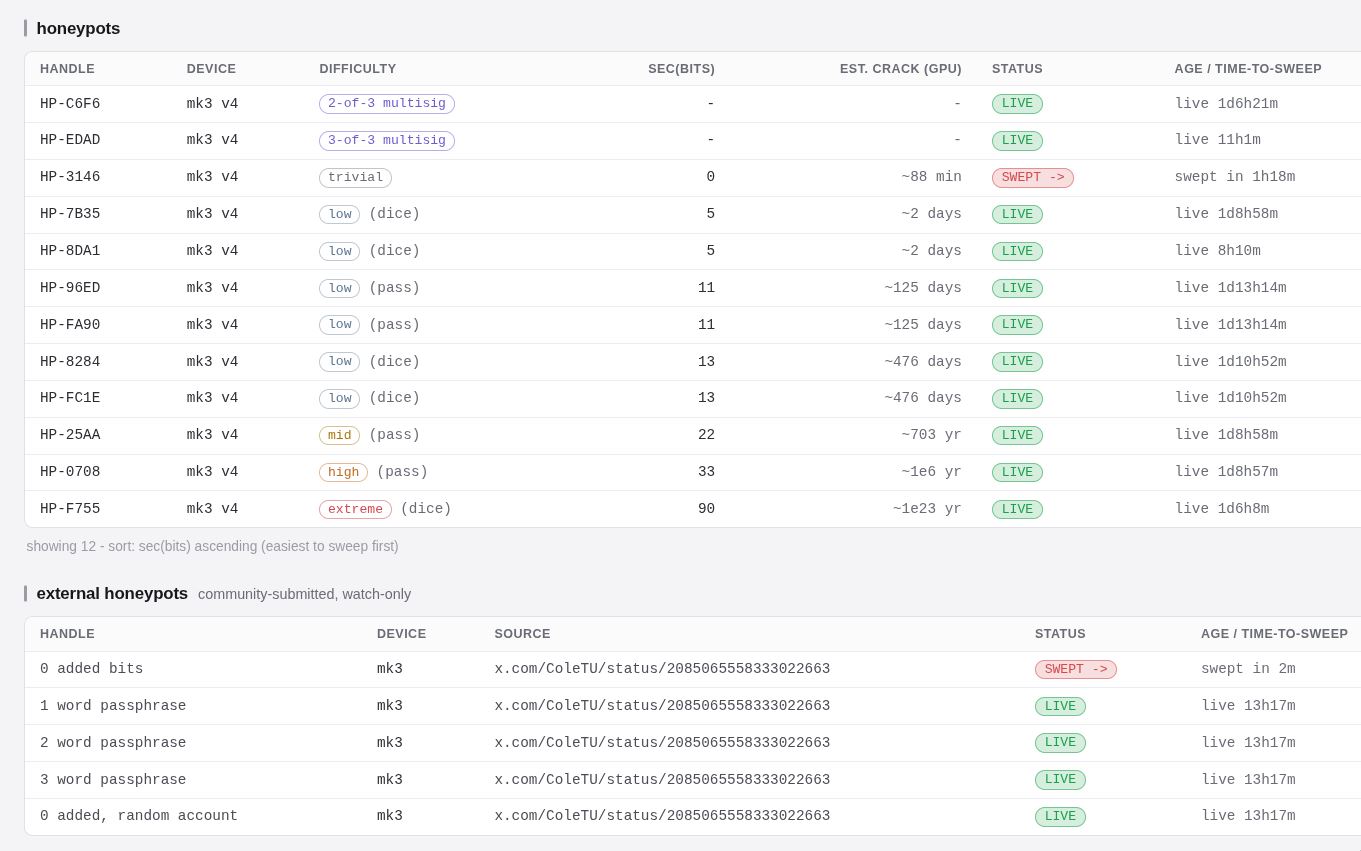This screenshot has width=1361, height=851.
Task: Click the "swept in 1h18m" value
Action: (x=1235, y=177)
